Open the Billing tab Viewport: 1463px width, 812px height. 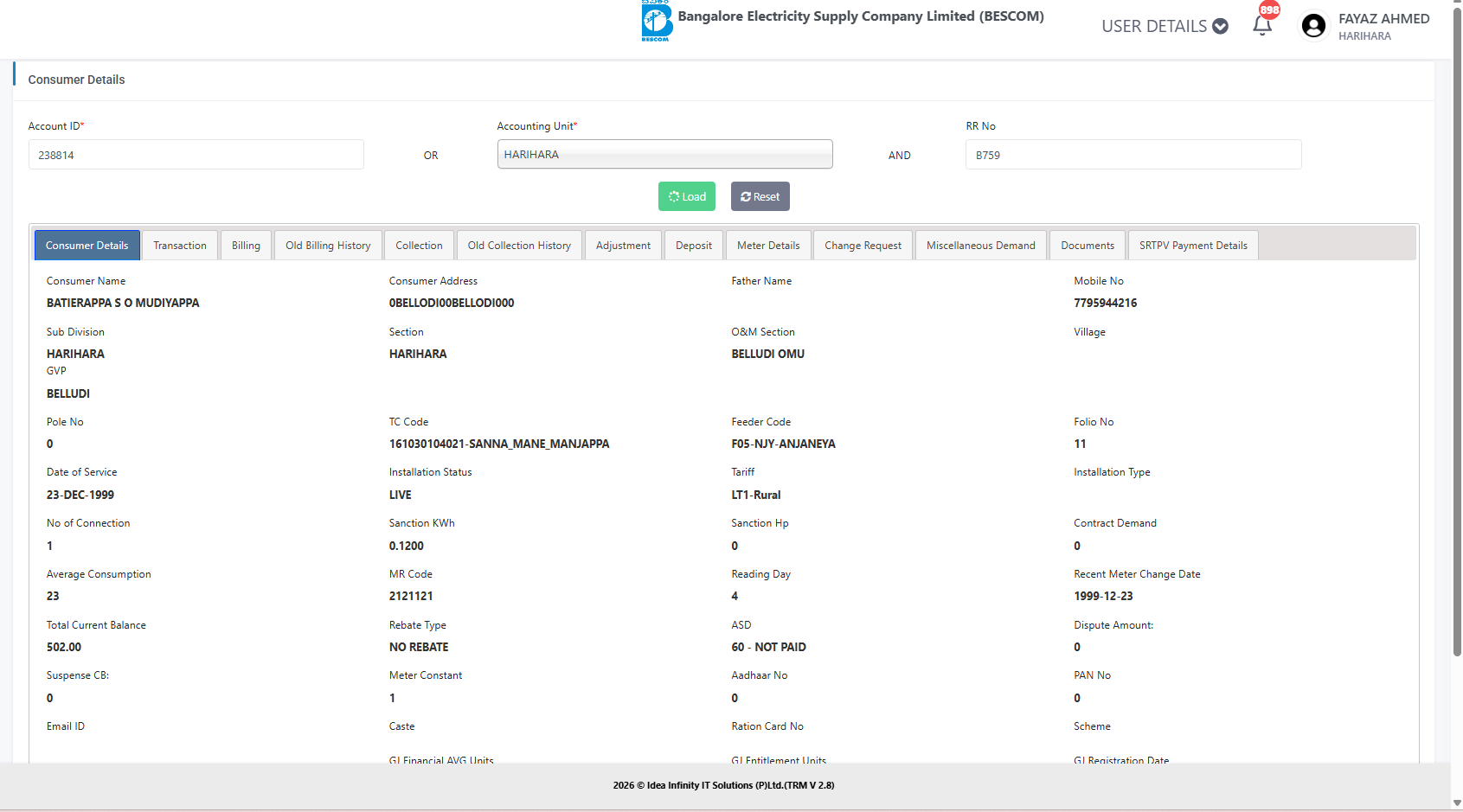pyautogui.click(x=246, y=246)
